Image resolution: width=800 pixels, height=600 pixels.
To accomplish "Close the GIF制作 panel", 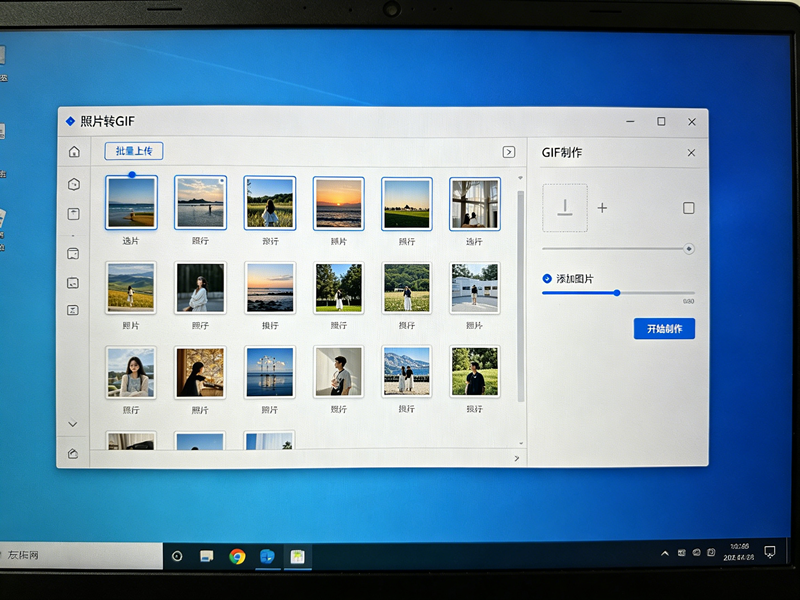I will [691, 153].
